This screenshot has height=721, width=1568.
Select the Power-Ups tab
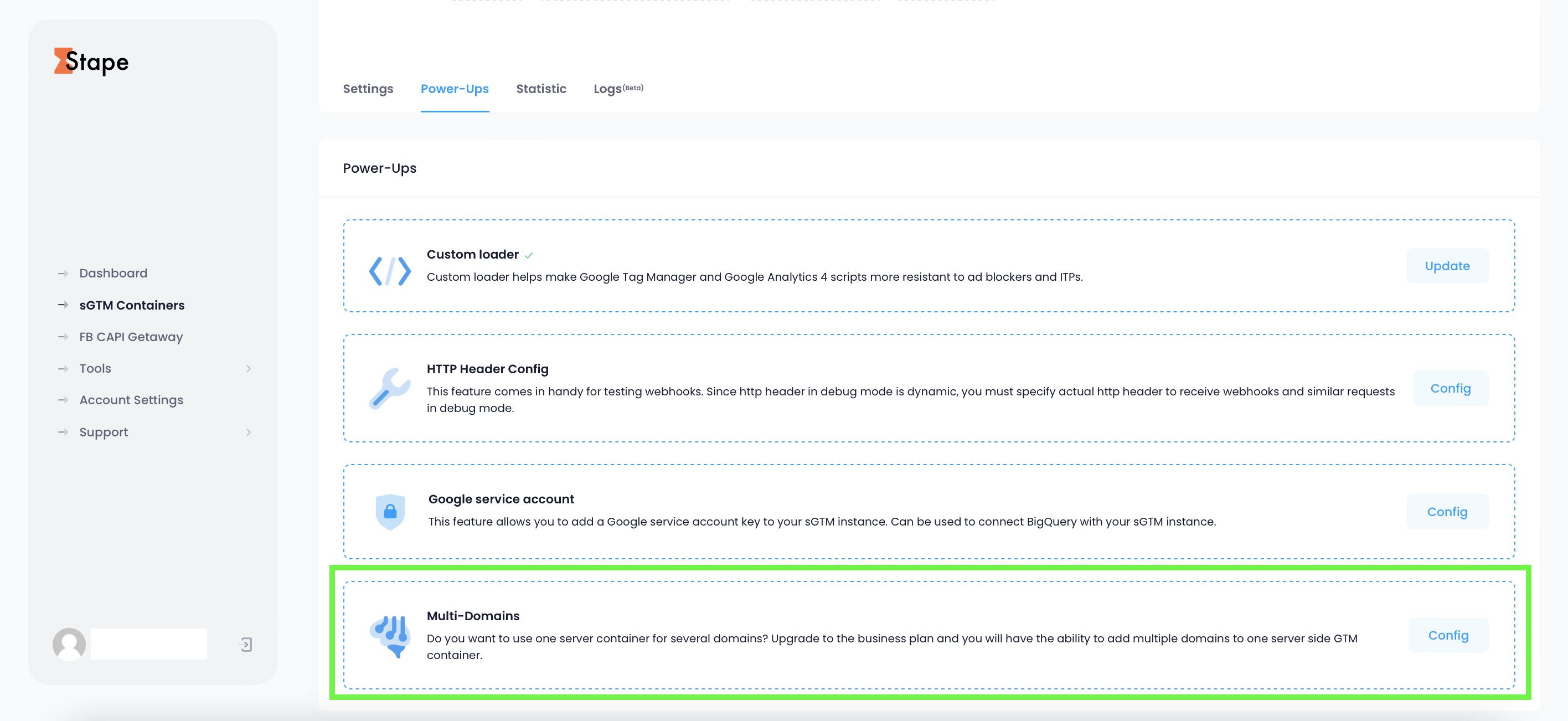(455, 88)
